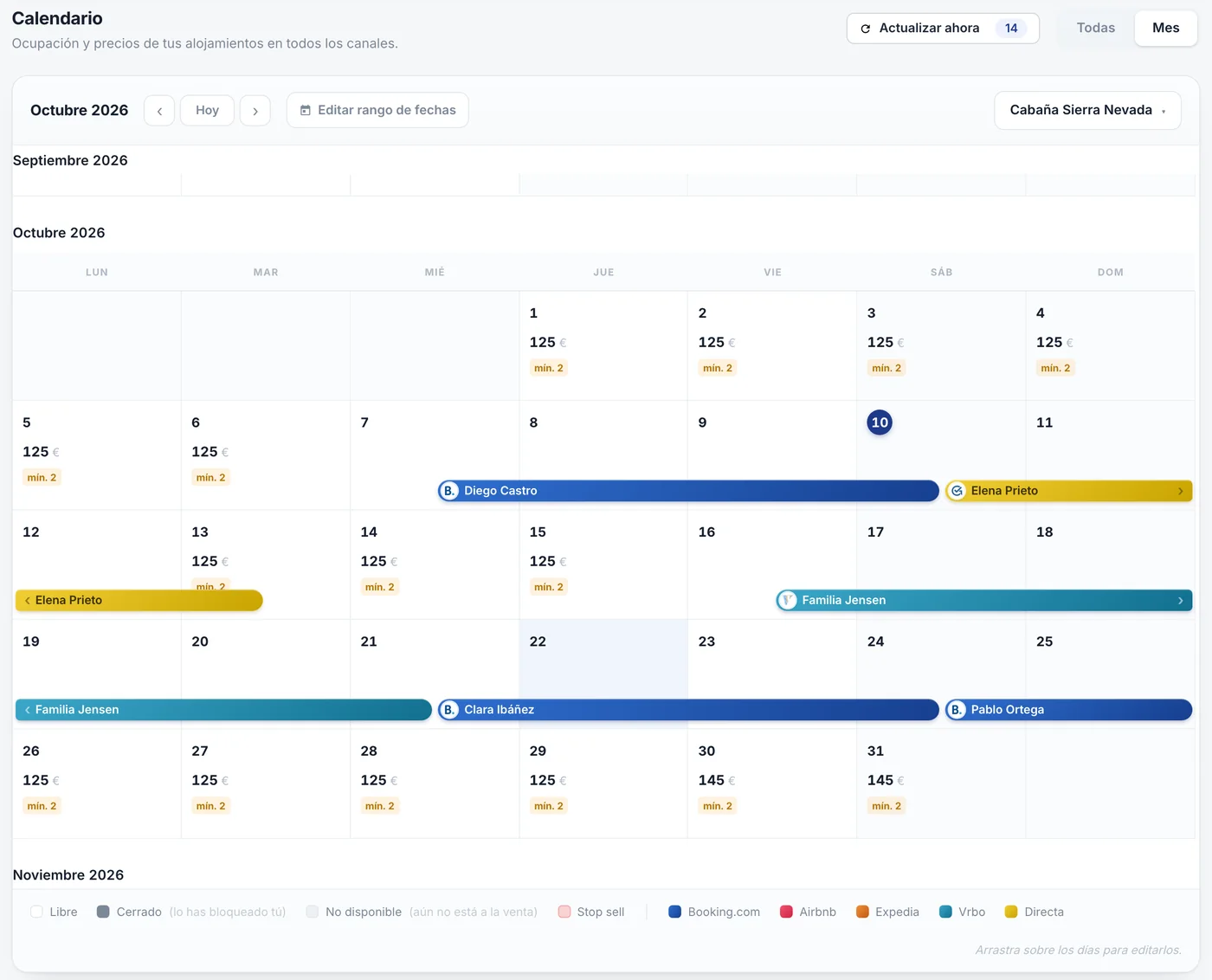Click the Directa yellow legend swatch
The image size is (1212, 980).
1011,912
